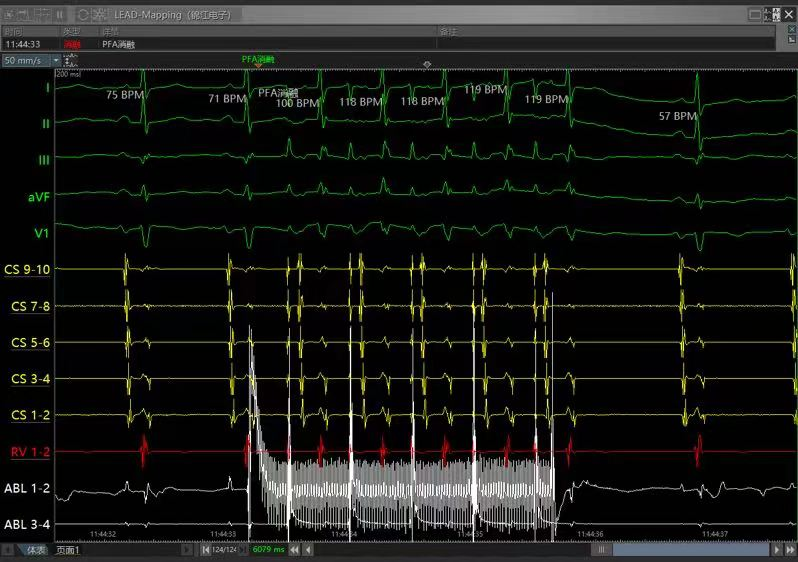Select the CS 9-10 channel label
The image size is (798, 562).
[30, 269]
